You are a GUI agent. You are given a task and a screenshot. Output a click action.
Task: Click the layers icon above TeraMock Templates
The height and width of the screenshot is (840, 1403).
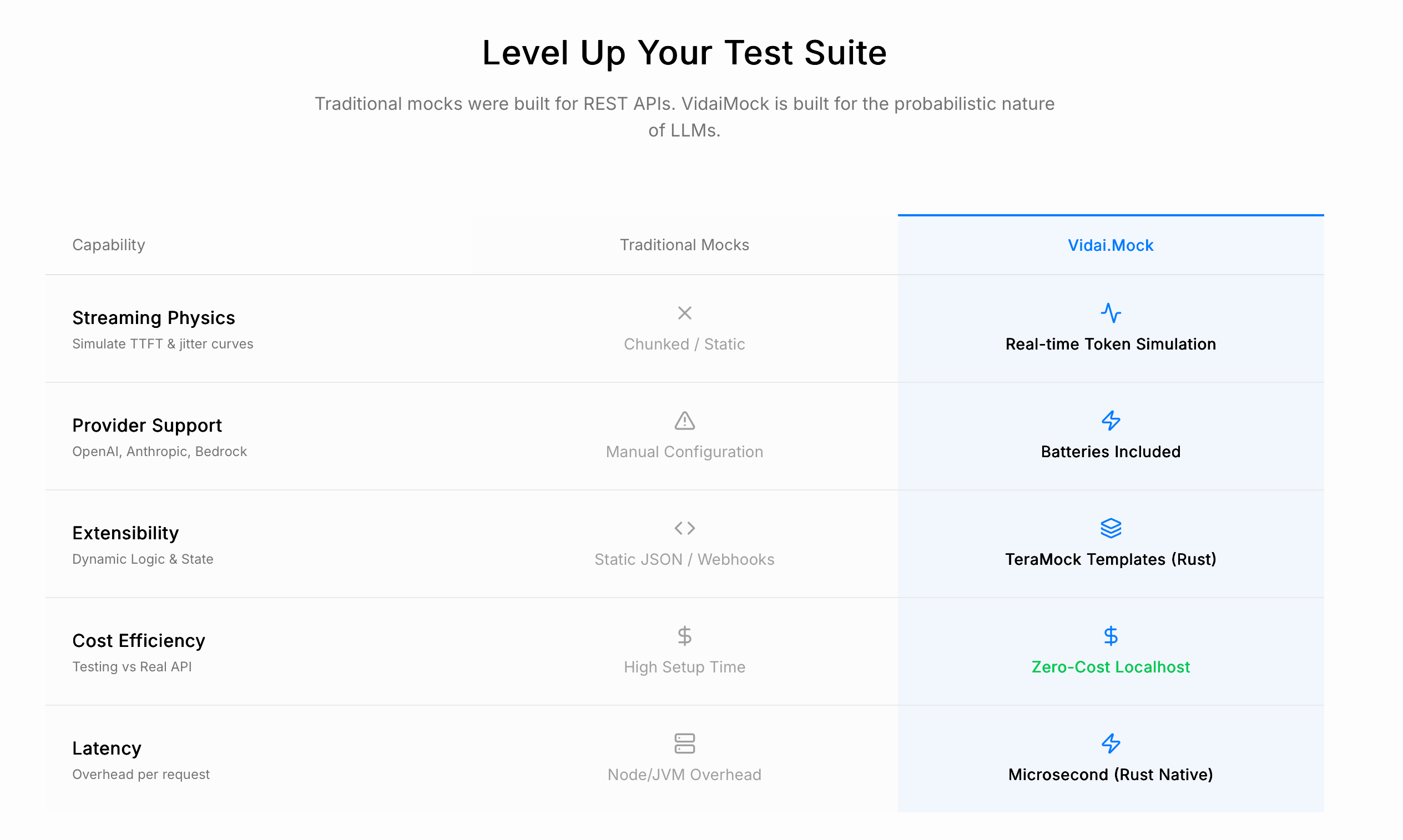1111,528
